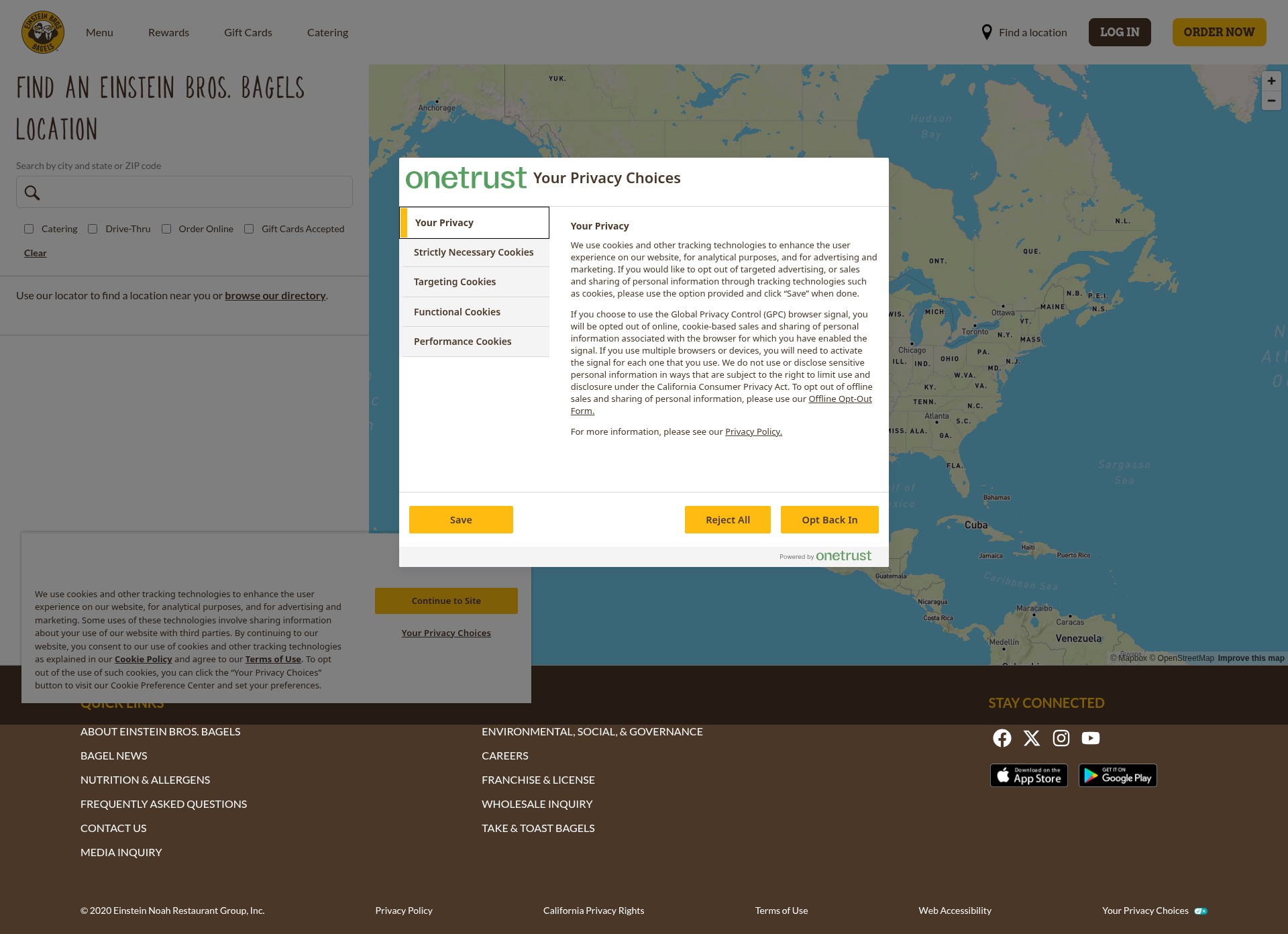Select the Your Privacy tab
This screenshot has width=1288, height=934.
[x=474, y=223]
